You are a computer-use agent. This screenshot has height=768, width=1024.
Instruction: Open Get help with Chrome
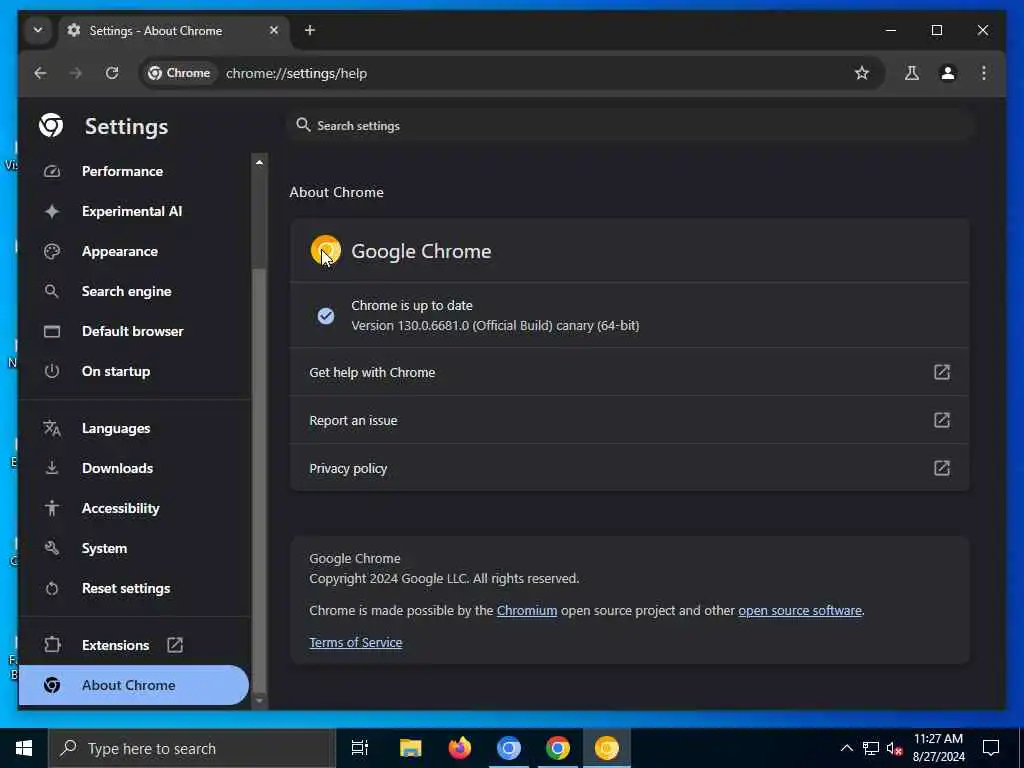(x=630, y=372)
